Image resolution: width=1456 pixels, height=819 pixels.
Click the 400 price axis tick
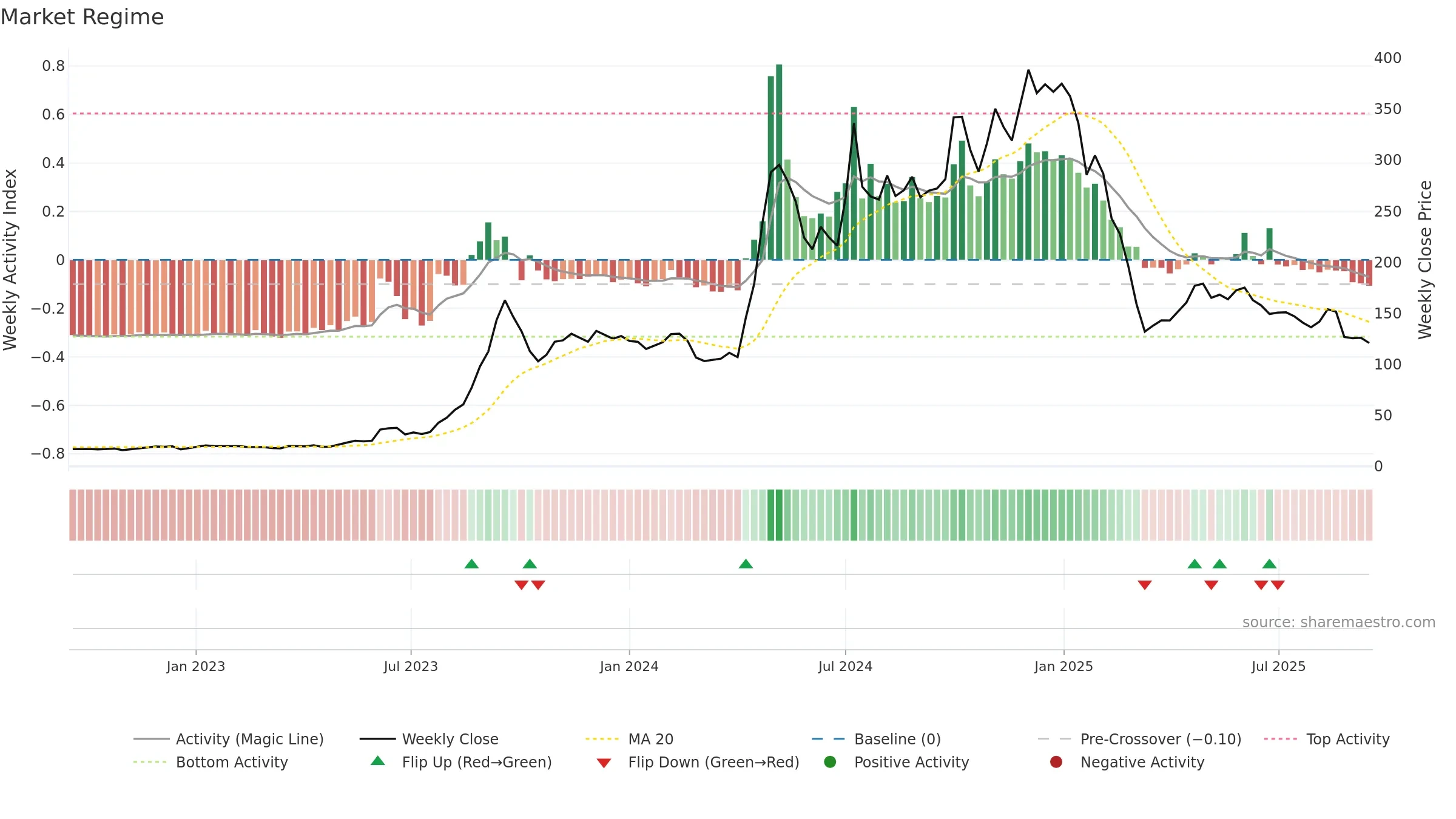pos(1387,58)
